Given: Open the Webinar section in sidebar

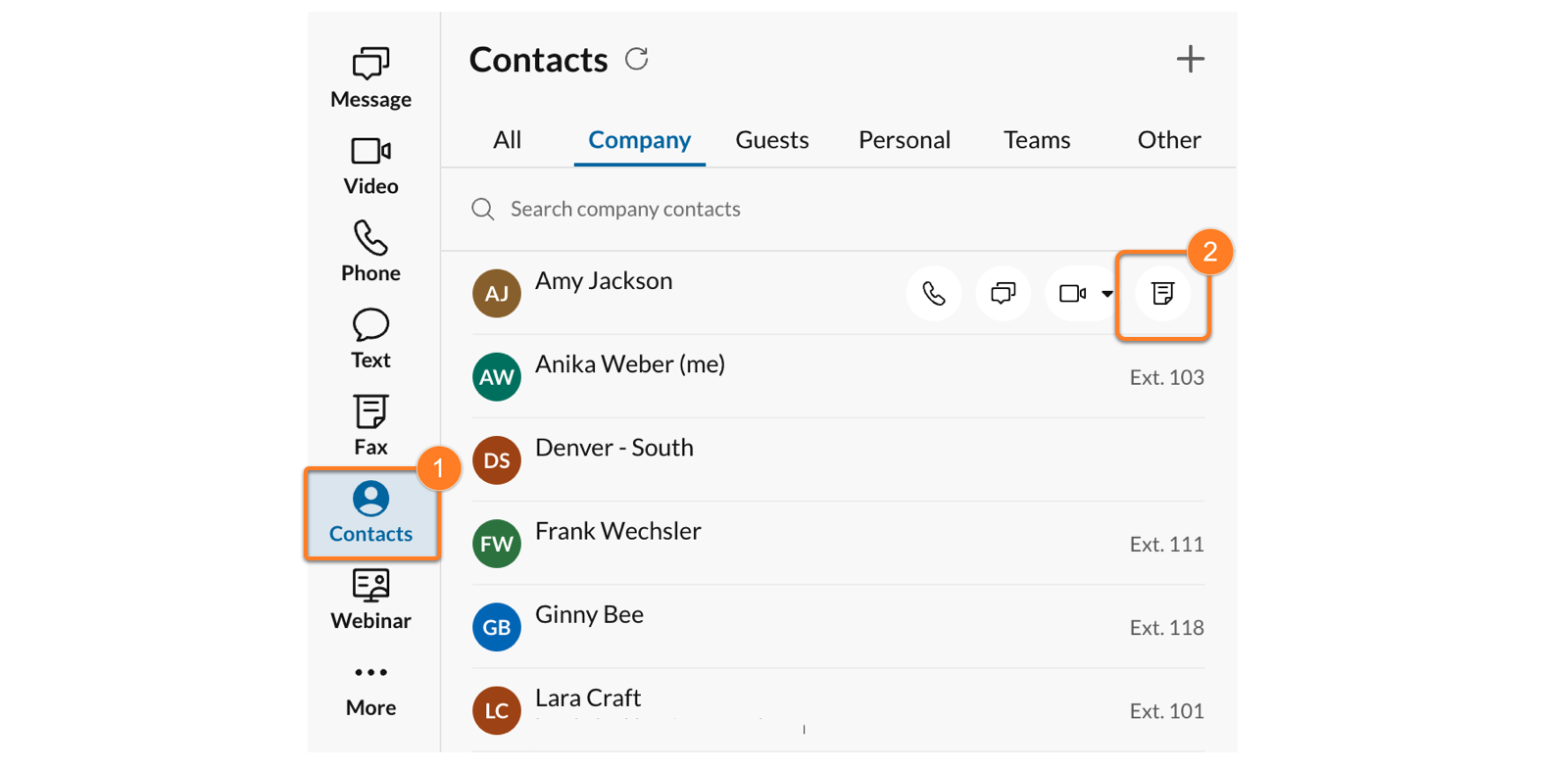Looking at the screenshot, I should pyautogui.click(x=370, y=600).
